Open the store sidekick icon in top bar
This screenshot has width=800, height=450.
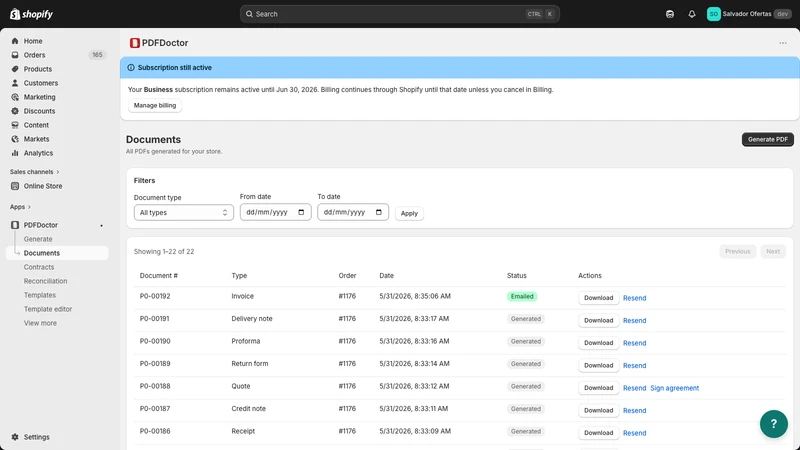click(x=670, y=14)
